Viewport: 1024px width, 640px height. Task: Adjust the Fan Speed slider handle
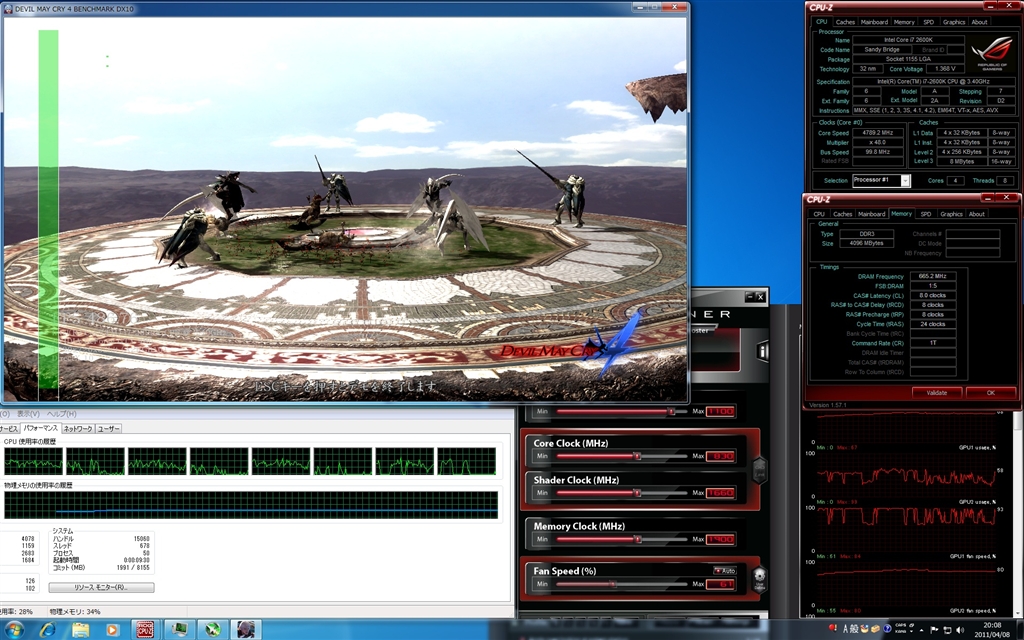click(613, 584)
